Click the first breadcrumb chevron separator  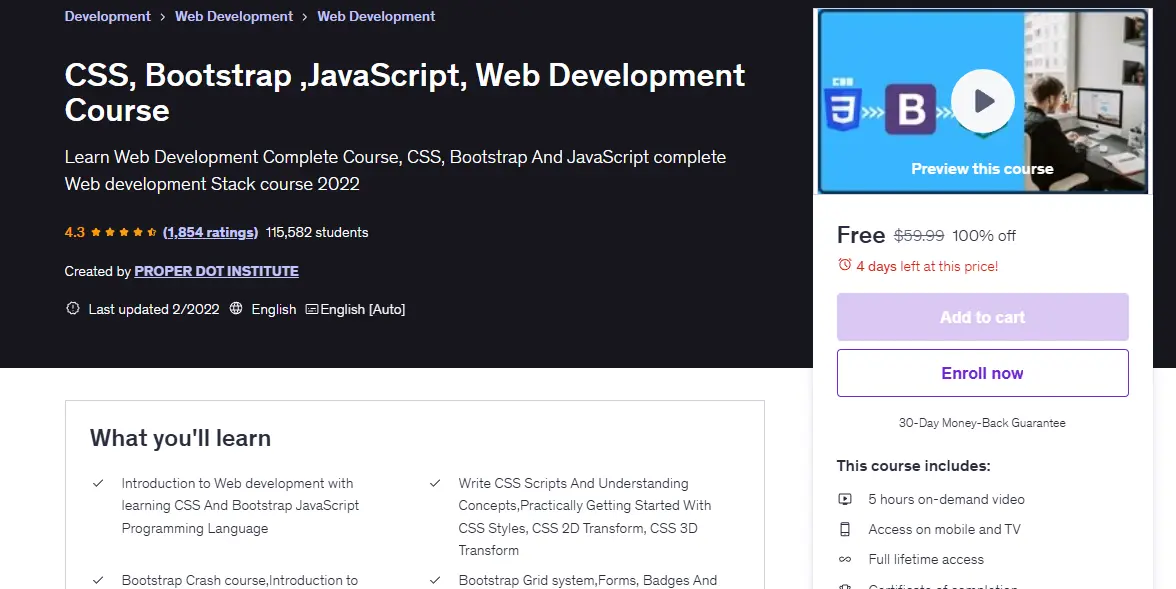click(163, 17)
